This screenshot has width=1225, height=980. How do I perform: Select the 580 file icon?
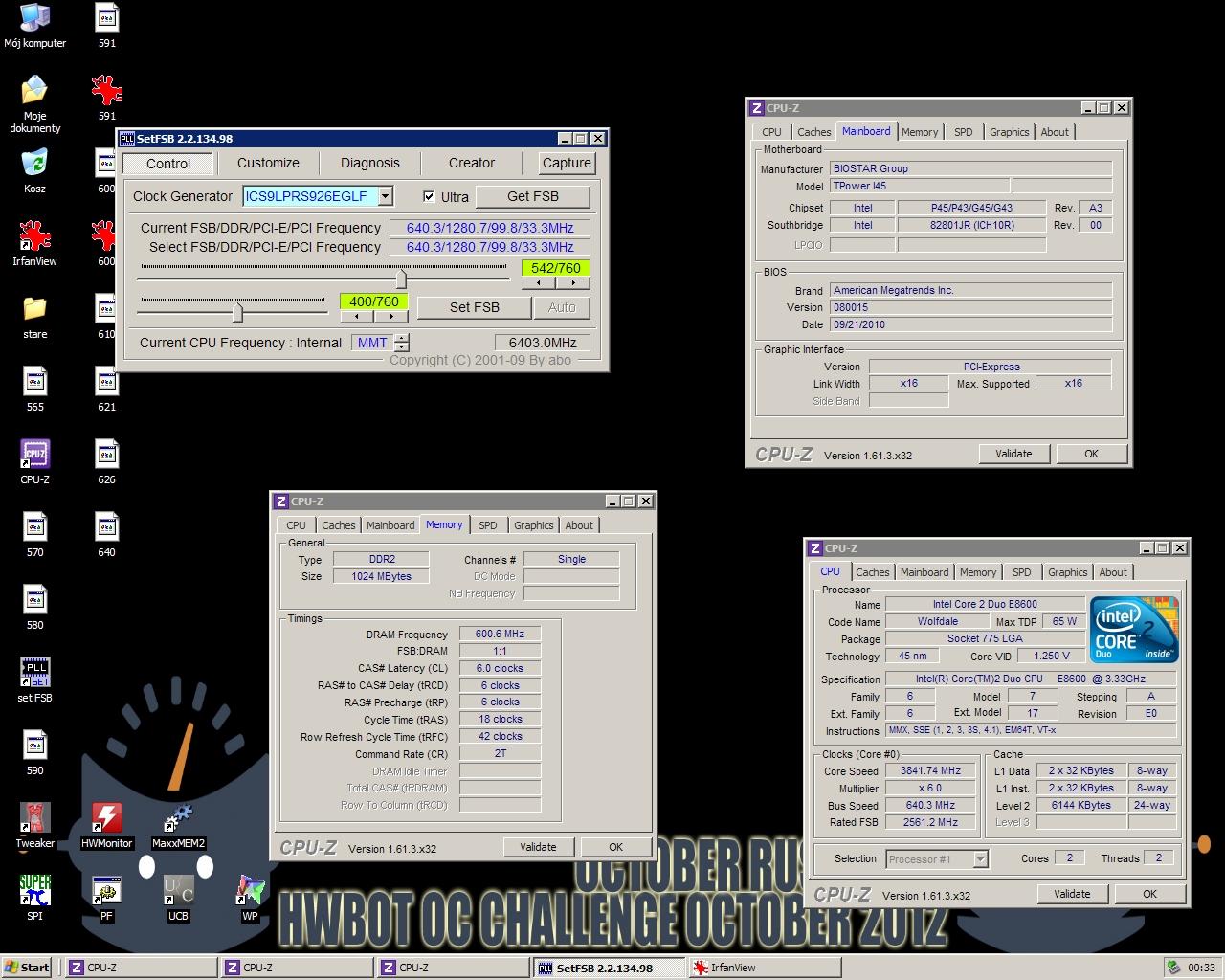tap(34, 608)
